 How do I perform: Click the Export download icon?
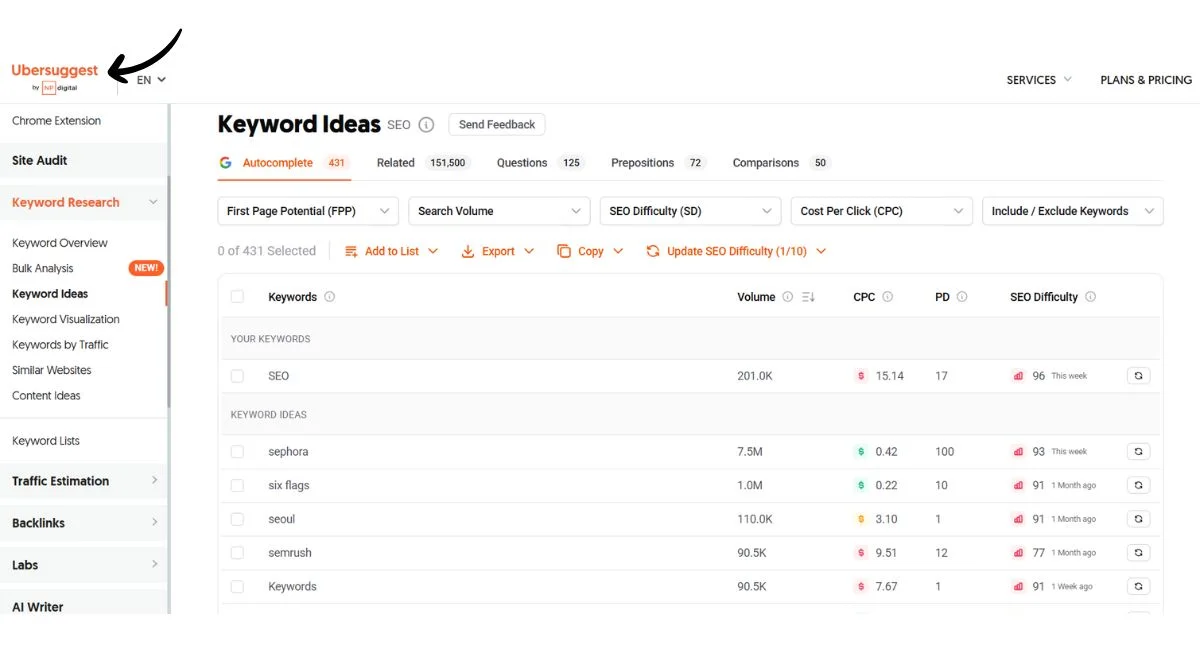click(467, 251)
